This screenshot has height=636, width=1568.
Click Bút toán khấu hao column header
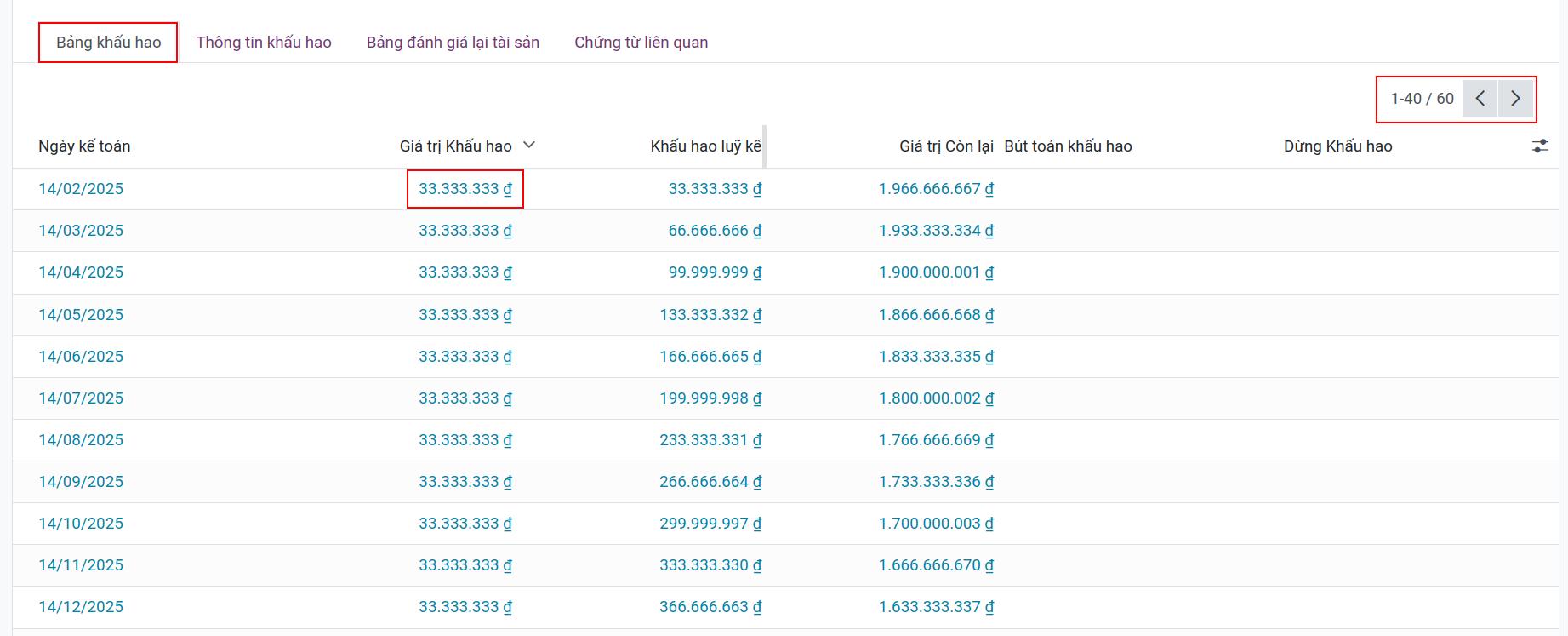coord(1068,146)
